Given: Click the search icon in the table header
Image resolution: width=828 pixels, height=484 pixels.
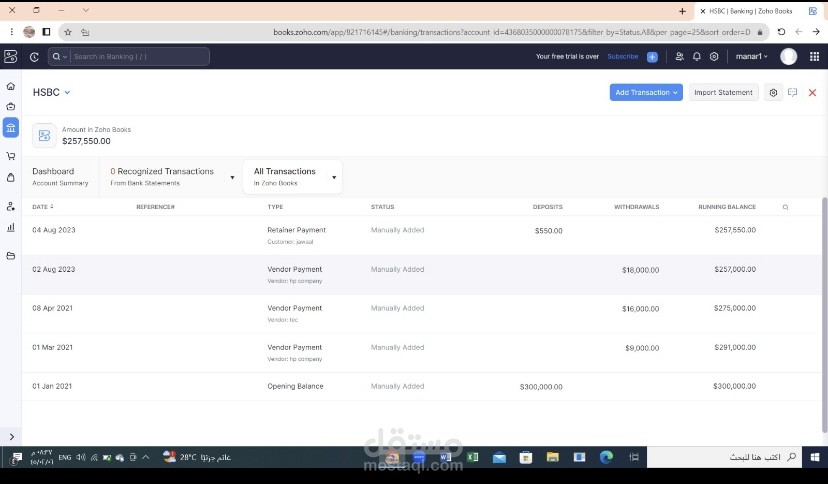Looking at the screenshot, I should click(x=785, y=207).
